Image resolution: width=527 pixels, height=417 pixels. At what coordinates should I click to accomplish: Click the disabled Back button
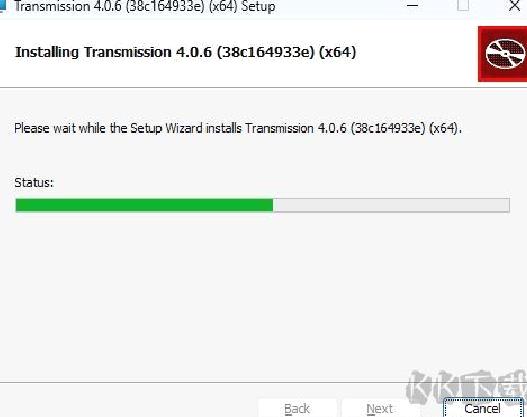click(x=297, y=408)
